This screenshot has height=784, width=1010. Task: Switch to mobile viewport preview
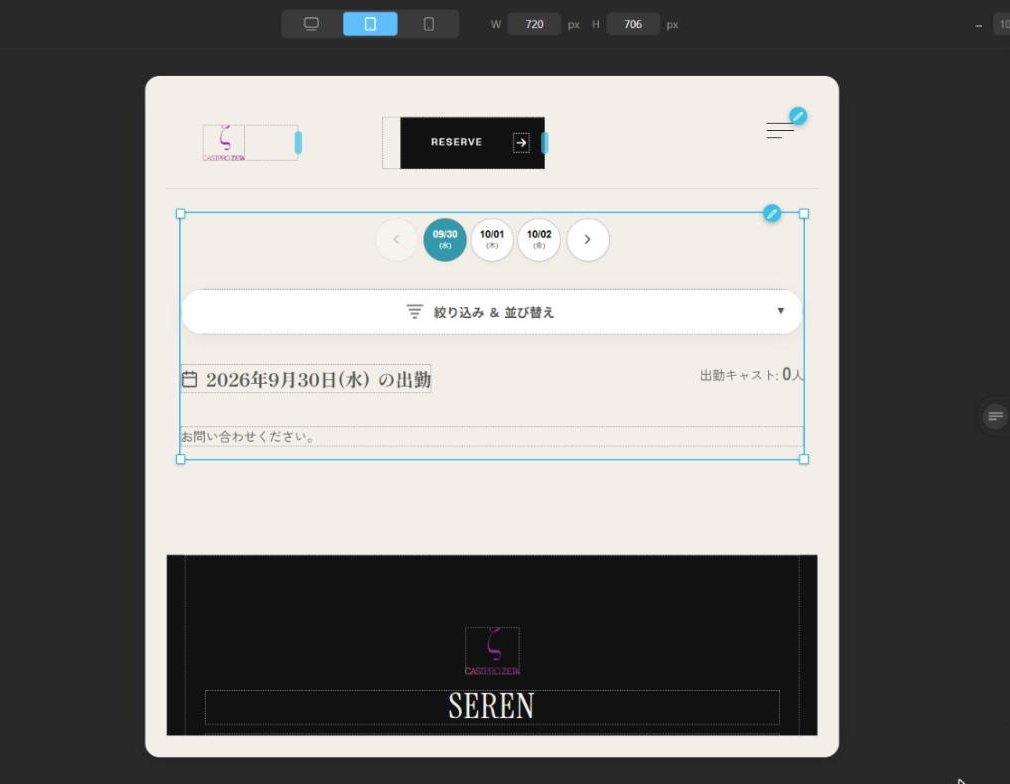coord(428,24)
